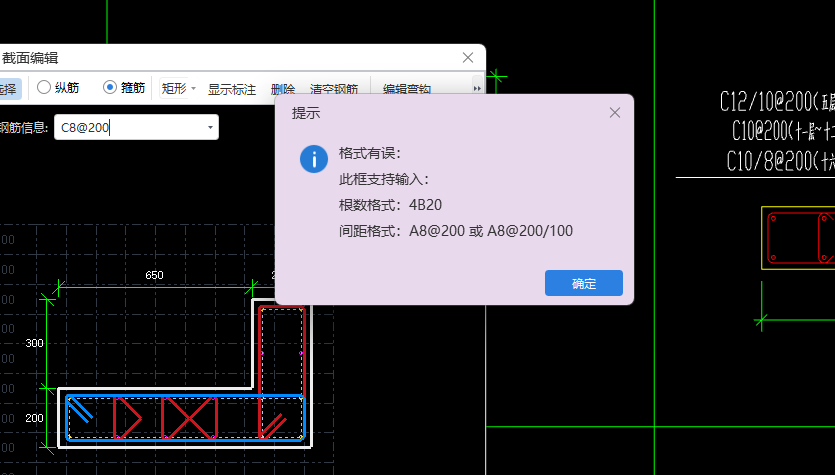Click the C10@200 annotation in the drawing
Screen dimensions: 835x475
point(783,130)
